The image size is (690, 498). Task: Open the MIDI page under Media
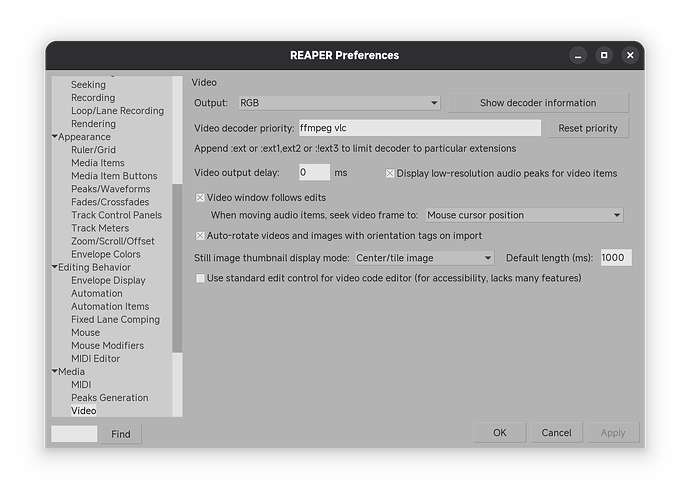81,385
